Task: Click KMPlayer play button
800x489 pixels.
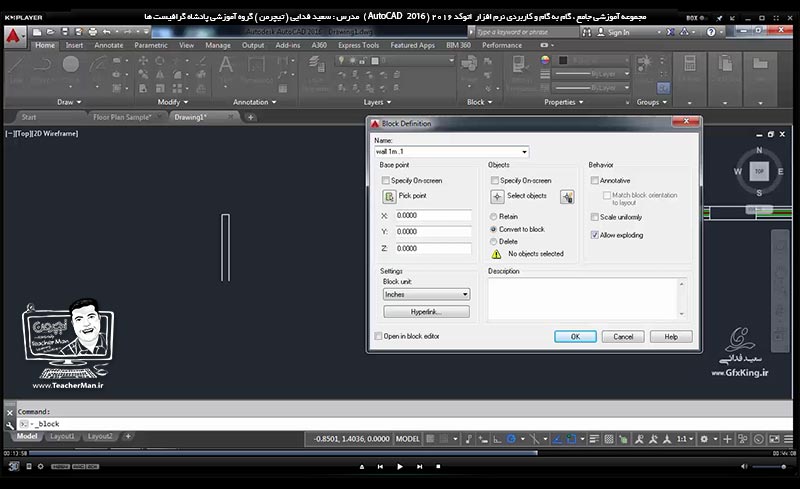Action: pos(399,467)
